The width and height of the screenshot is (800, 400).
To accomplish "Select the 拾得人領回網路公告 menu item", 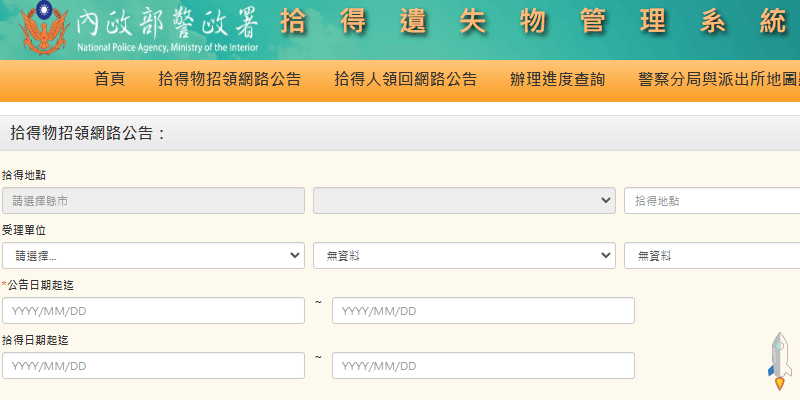I will point(405,80).
